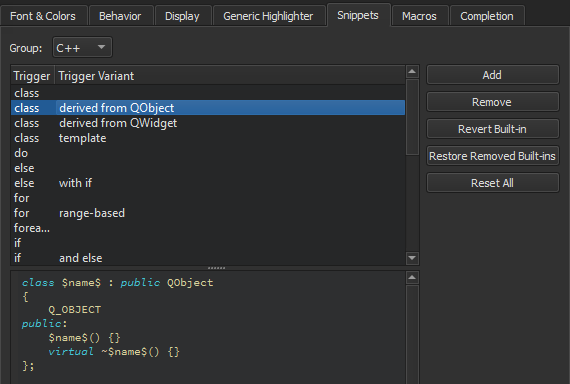
Task: Click the Add snippet button
Action: pyautogui.click(x=492, y=75)
